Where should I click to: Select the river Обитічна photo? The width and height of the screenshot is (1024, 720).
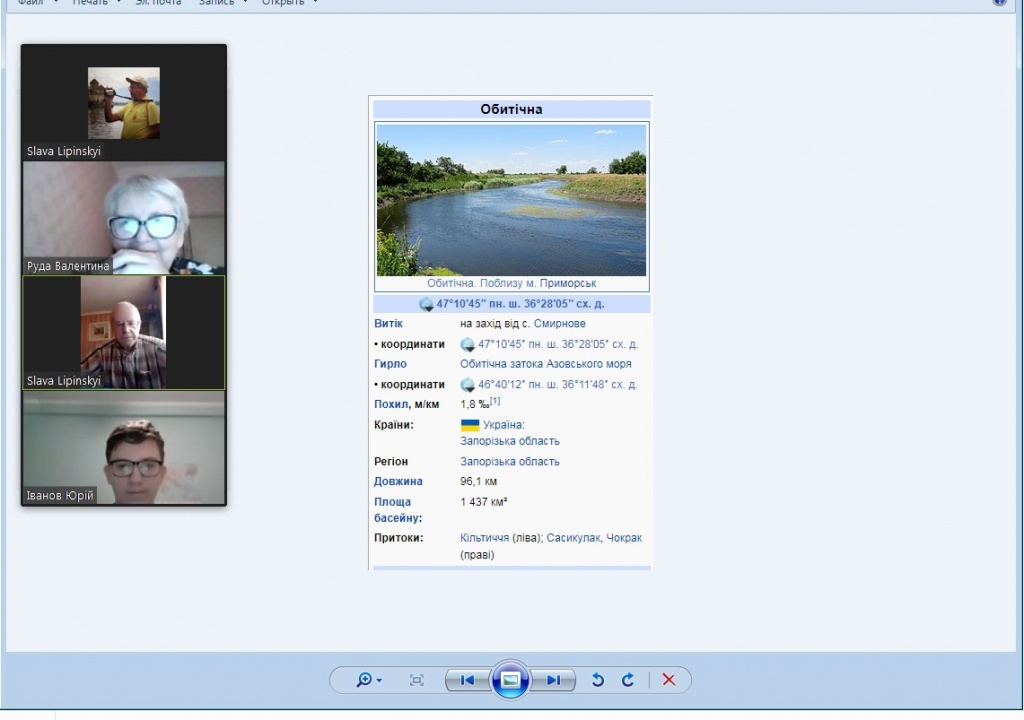click(511, 200)
